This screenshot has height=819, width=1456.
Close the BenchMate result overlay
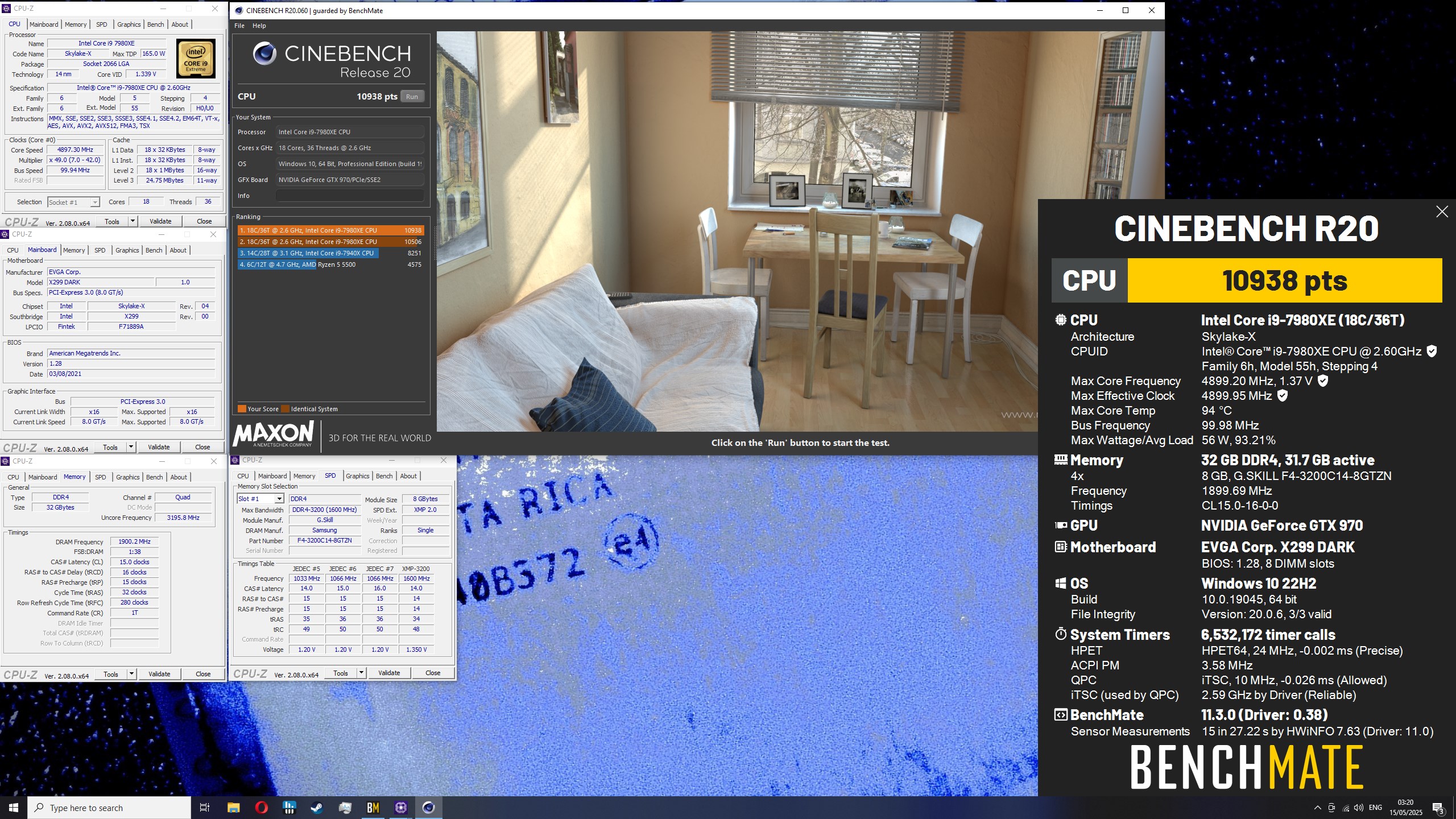(x=1442, y=212)
